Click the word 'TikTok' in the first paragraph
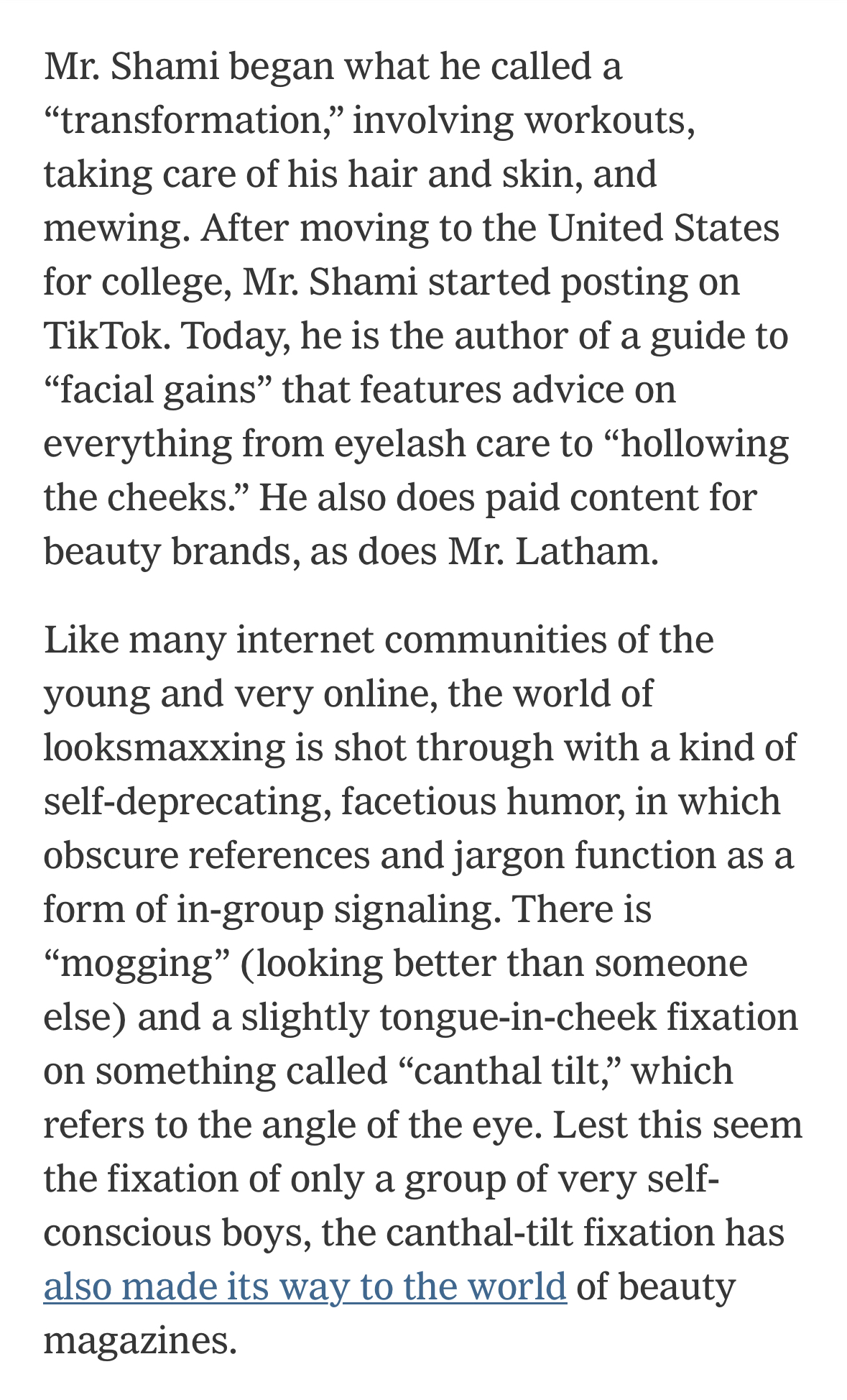847x1400 pixels. tap(103, 336)
